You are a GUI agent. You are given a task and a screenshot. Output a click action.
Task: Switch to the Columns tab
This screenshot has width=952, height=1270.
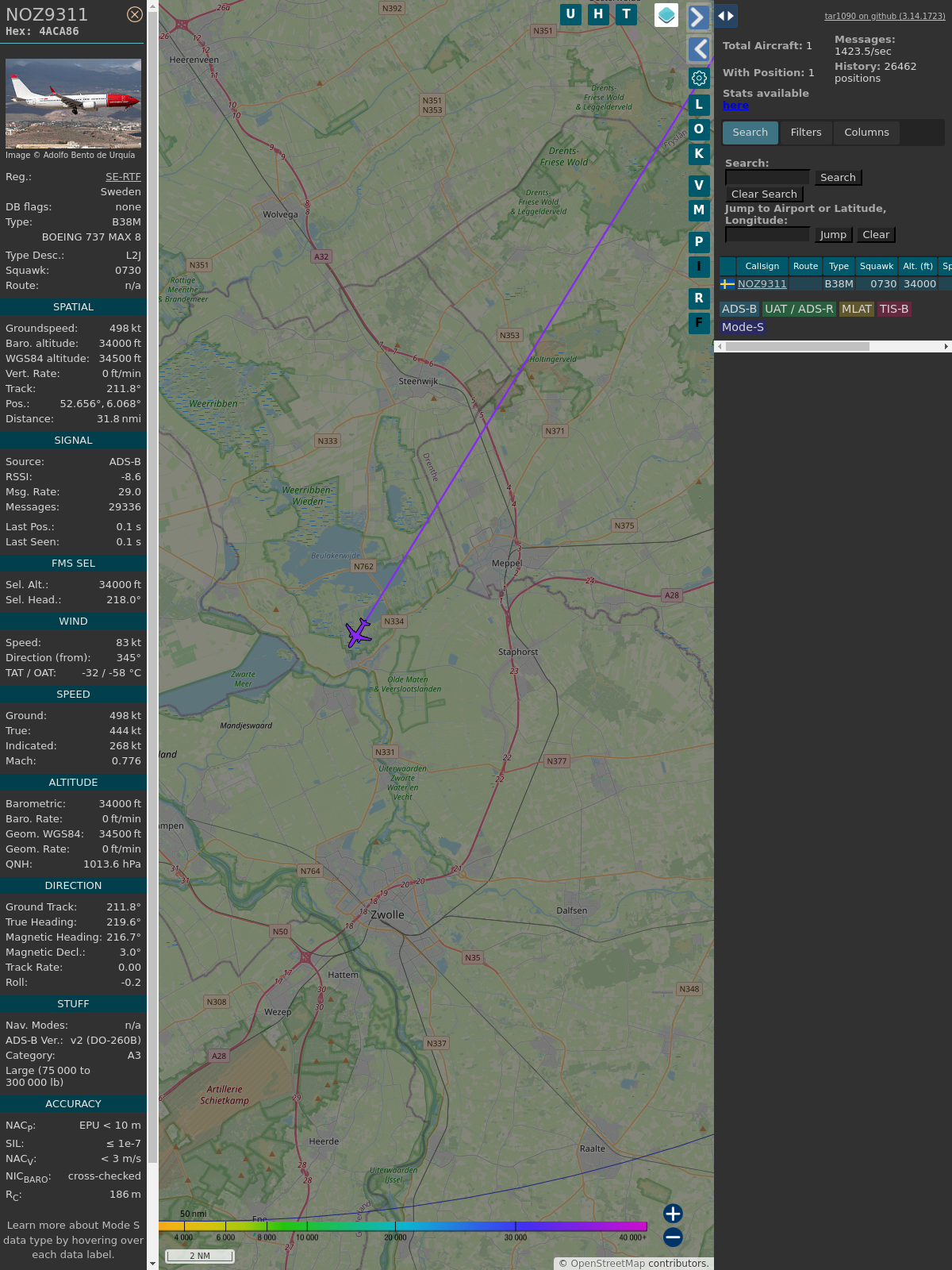click(x=866, y=133)
